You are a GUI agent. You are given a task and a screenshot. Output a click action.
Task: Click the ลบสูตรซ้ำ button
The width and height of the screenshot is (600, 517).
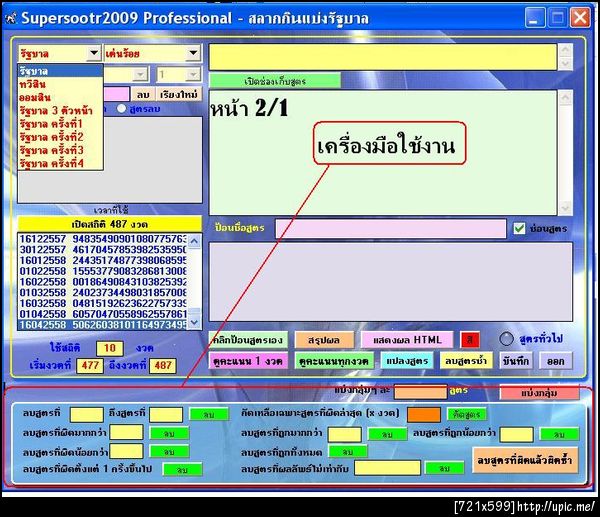tap(466, 361)
